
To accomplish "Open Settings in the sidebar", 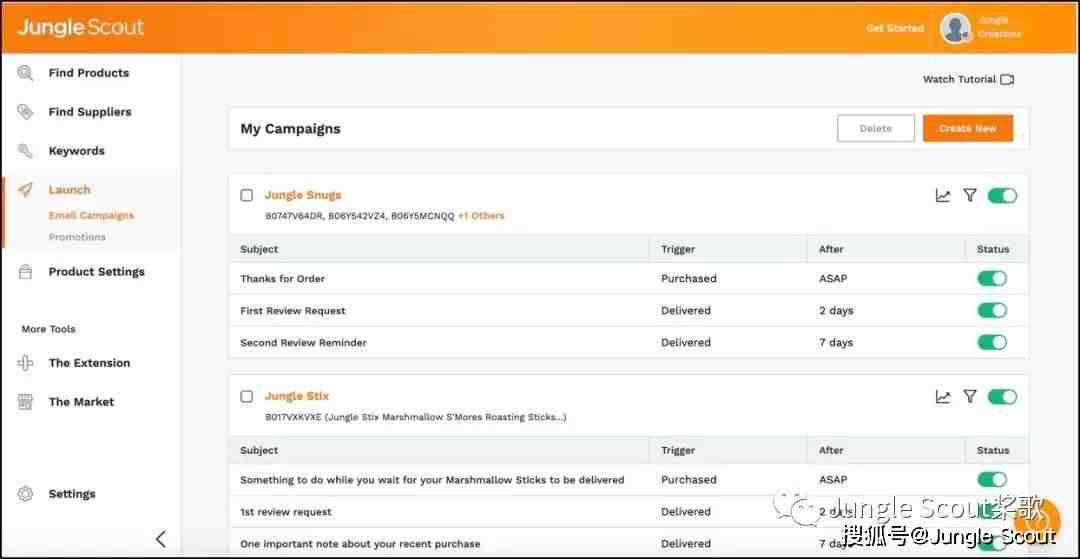I will coord(72,494).
